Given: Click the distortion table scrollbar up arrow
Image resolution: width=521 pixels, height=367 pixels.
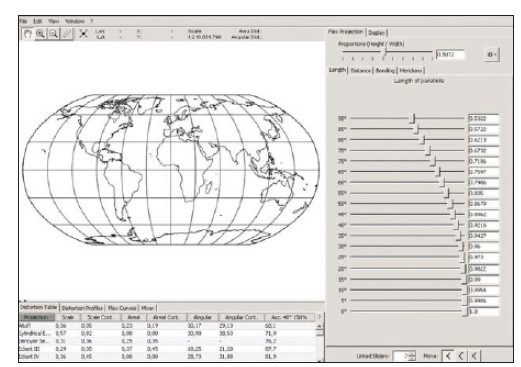Looking at the screenshot, I should click(x=319, y=326).
